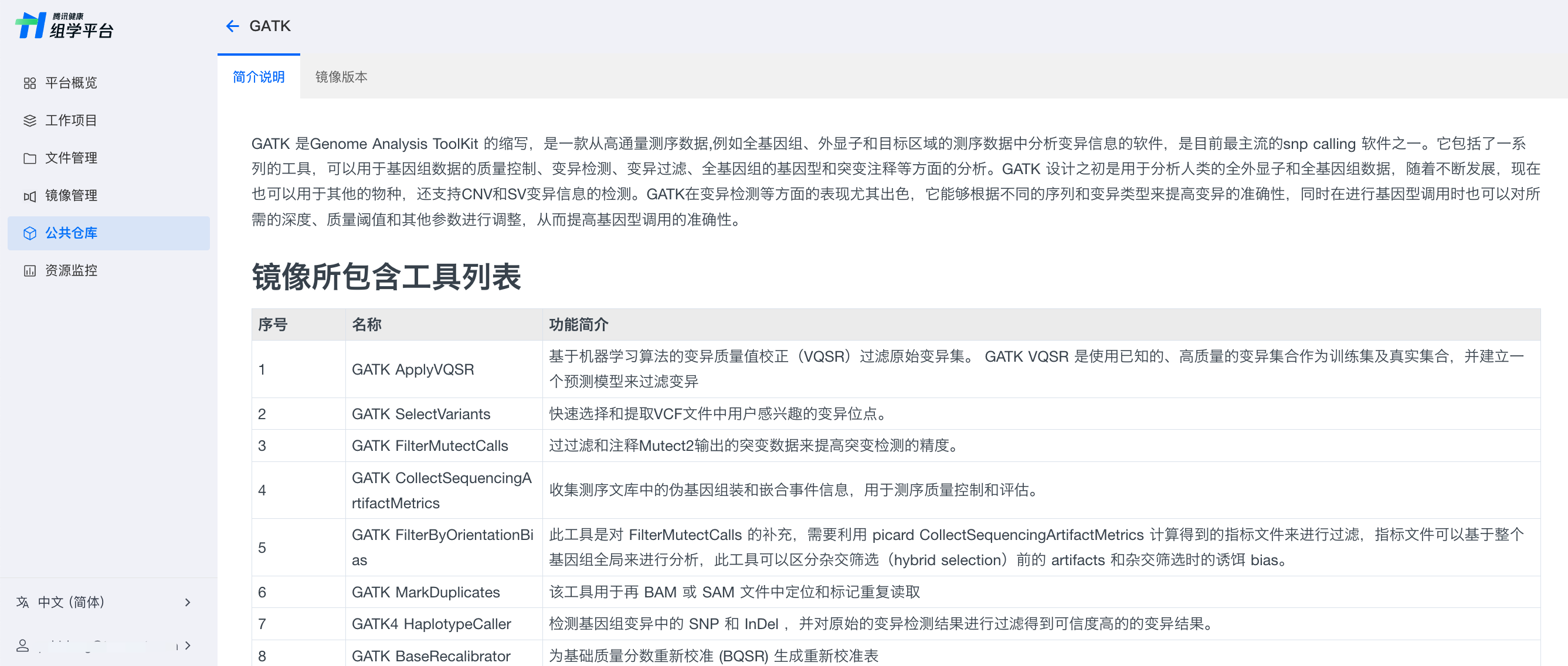Click the 平台概览 grid icon
The image size is (1568, 666).
click(x=30, y=83)
